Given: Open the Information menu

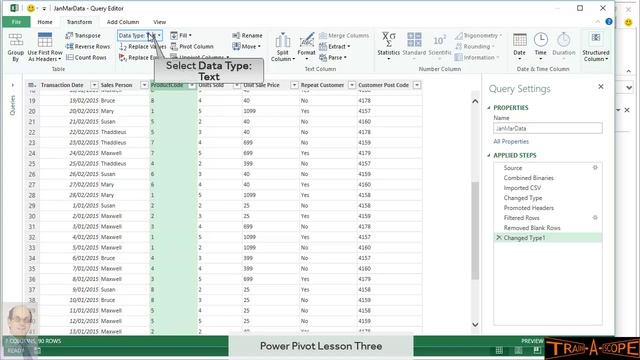Looking at the screenshot, I should (477, 58).
